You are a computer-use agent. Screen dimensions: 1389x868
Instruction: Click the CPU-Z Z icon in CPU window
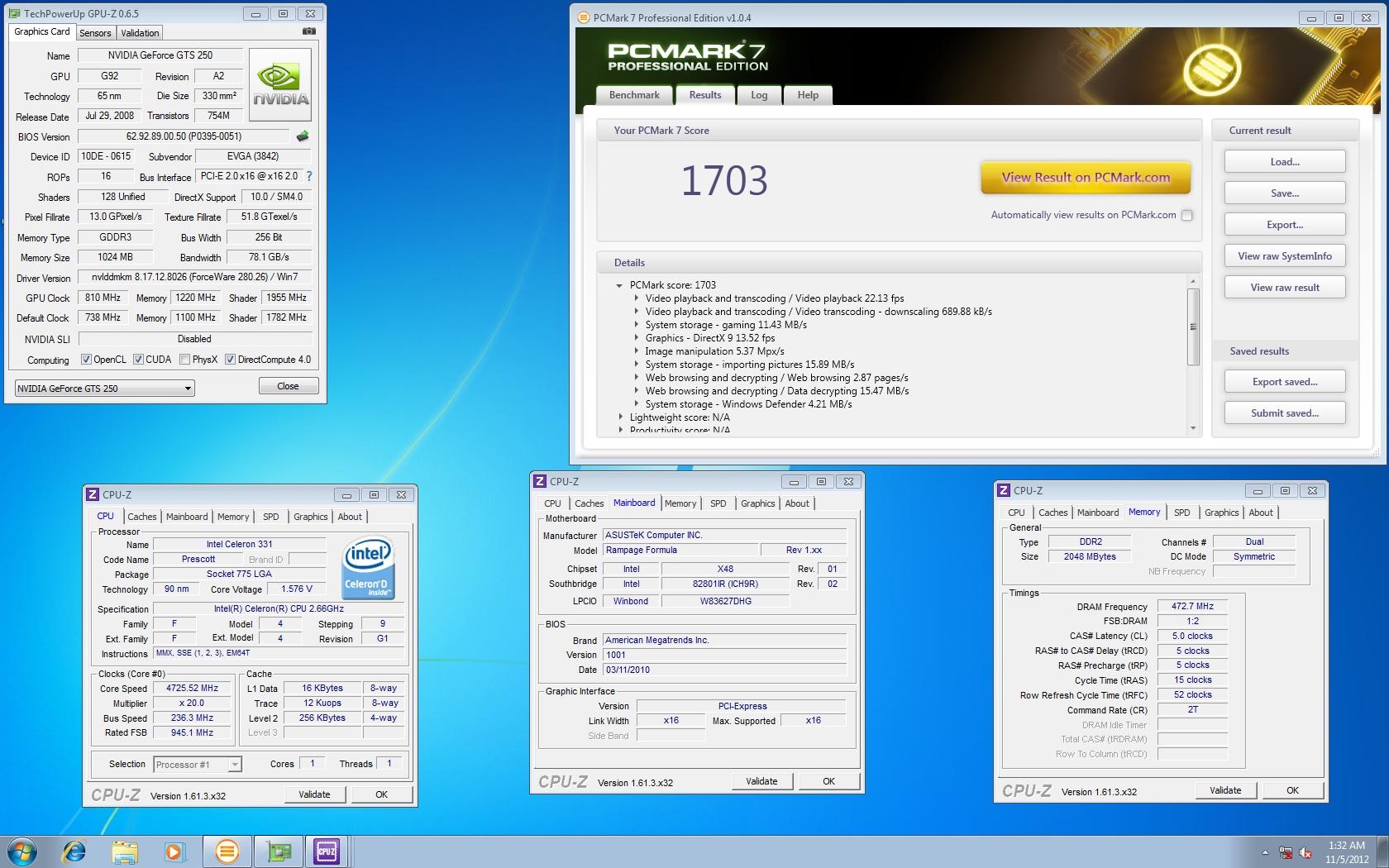tap(93, 494)
